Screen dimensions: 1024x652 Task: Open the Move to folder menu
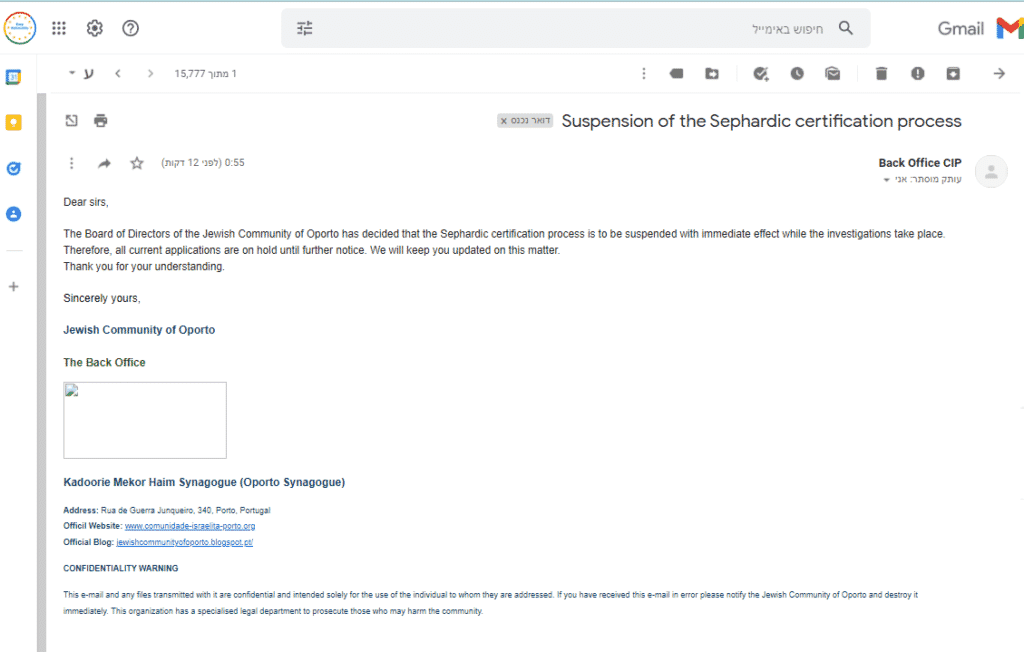(712, 74)
